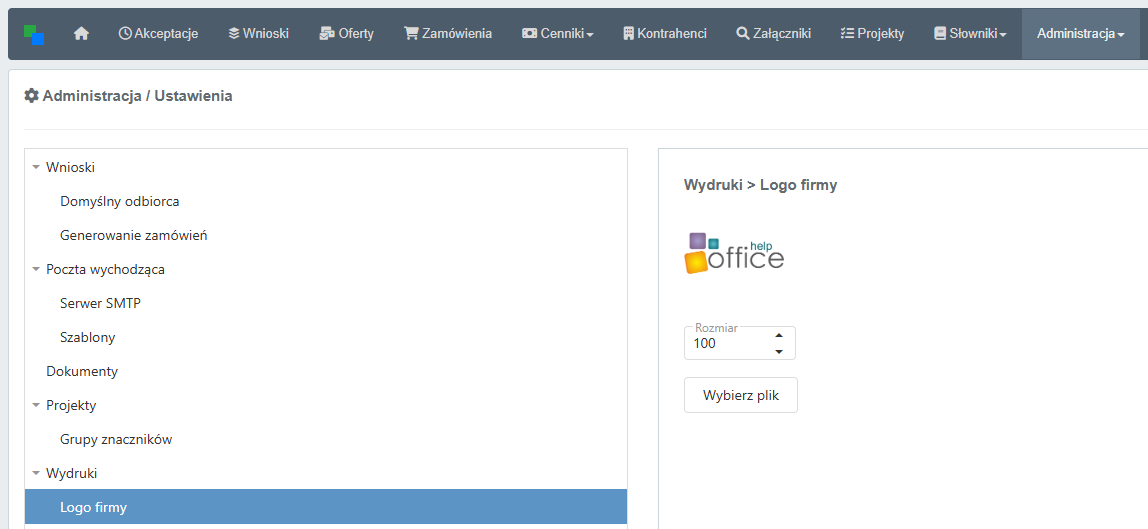1148x529 pixels.
Task: Go to the home page icon
Action: coord(81,34)
